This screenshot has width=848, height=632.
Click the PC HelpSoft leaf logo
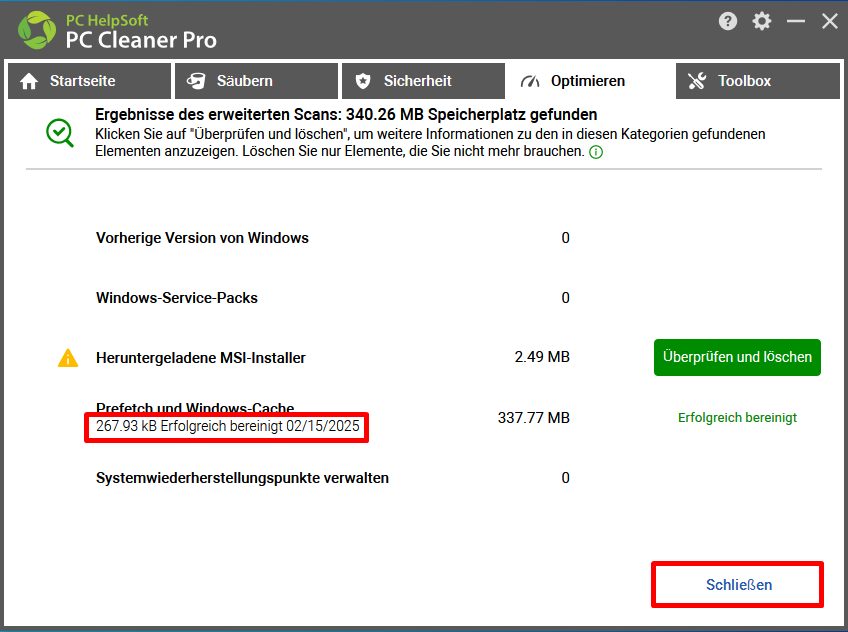pyautogui.click(x=37, y=30)
